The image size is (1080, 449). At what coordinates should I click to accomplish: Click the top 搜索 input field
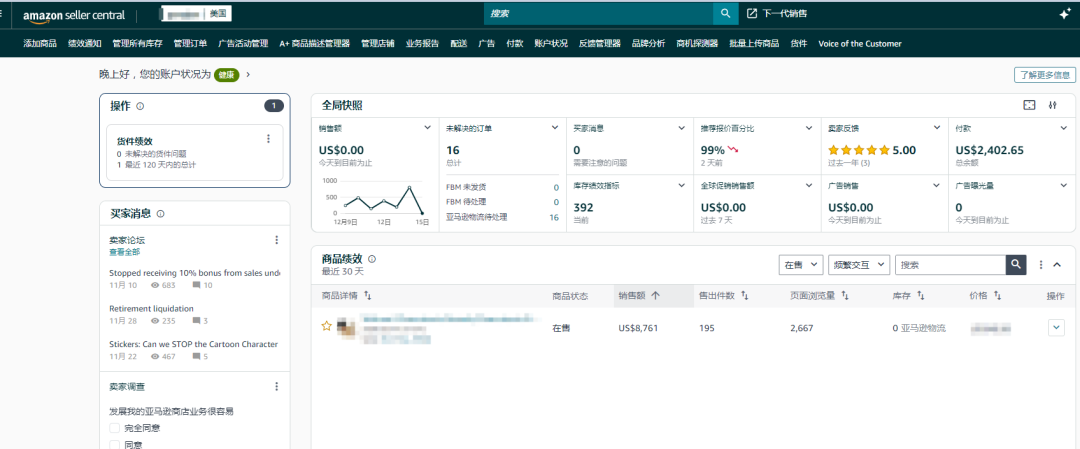click(x=599, y=13)
